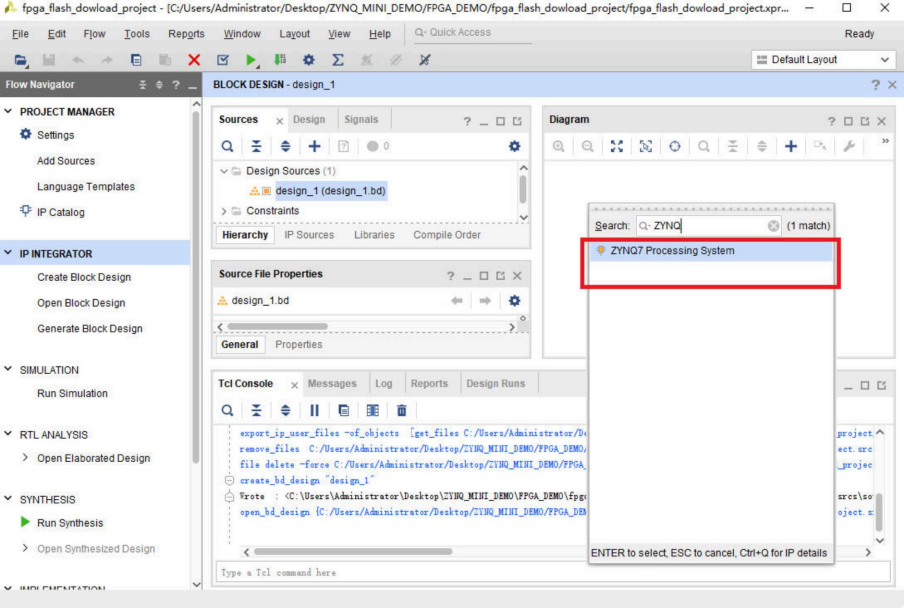Open the Reports menu in menu bar
Image resolution: width=904 pixels, height=608 pixels.
pyautogui.click(x=186, y=33)
